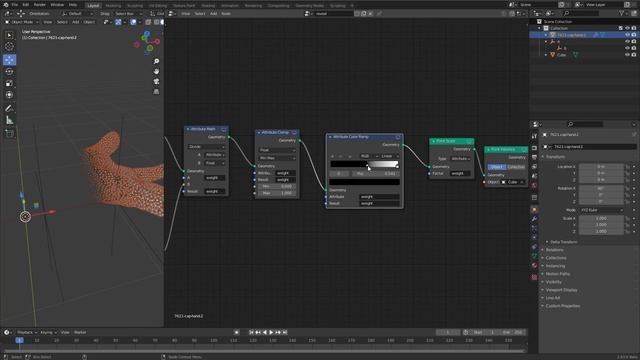Screen dimensions: 640x360
Task: Open the Render properties tab icon
Action: tap(534, 148)
